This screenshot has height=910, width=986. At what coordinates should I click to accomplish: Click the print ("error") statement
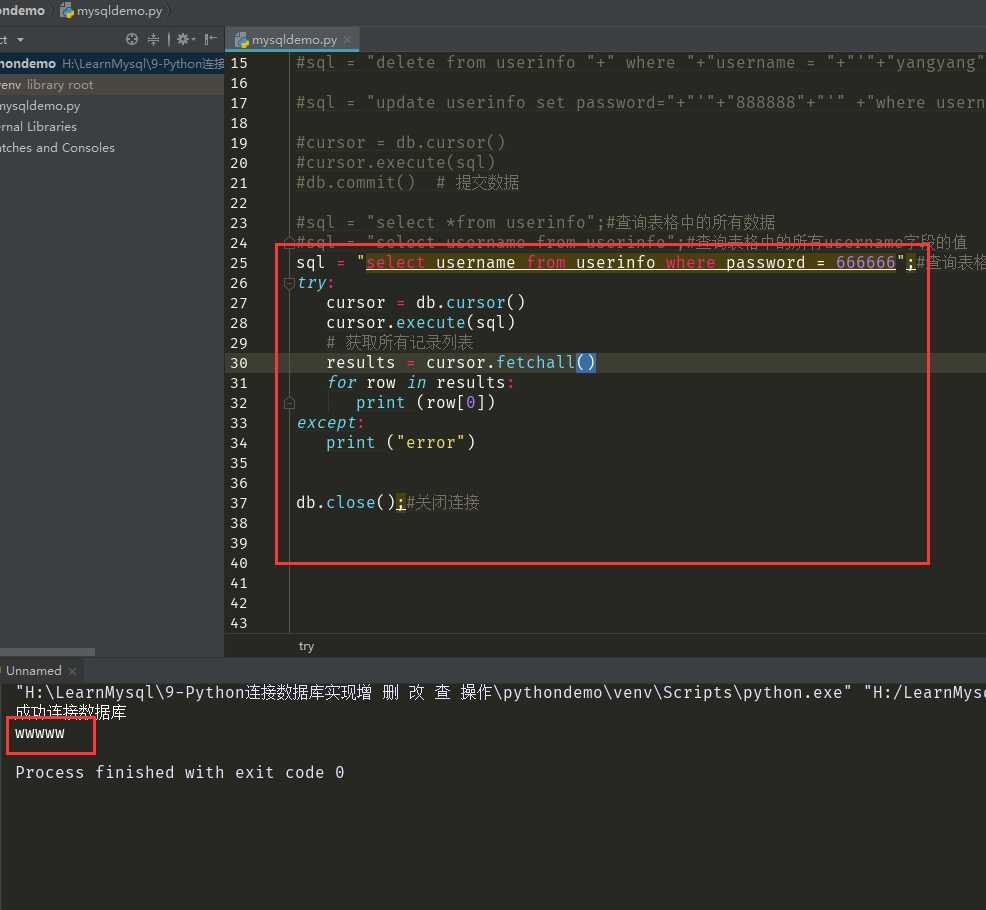tap(401, 443)
